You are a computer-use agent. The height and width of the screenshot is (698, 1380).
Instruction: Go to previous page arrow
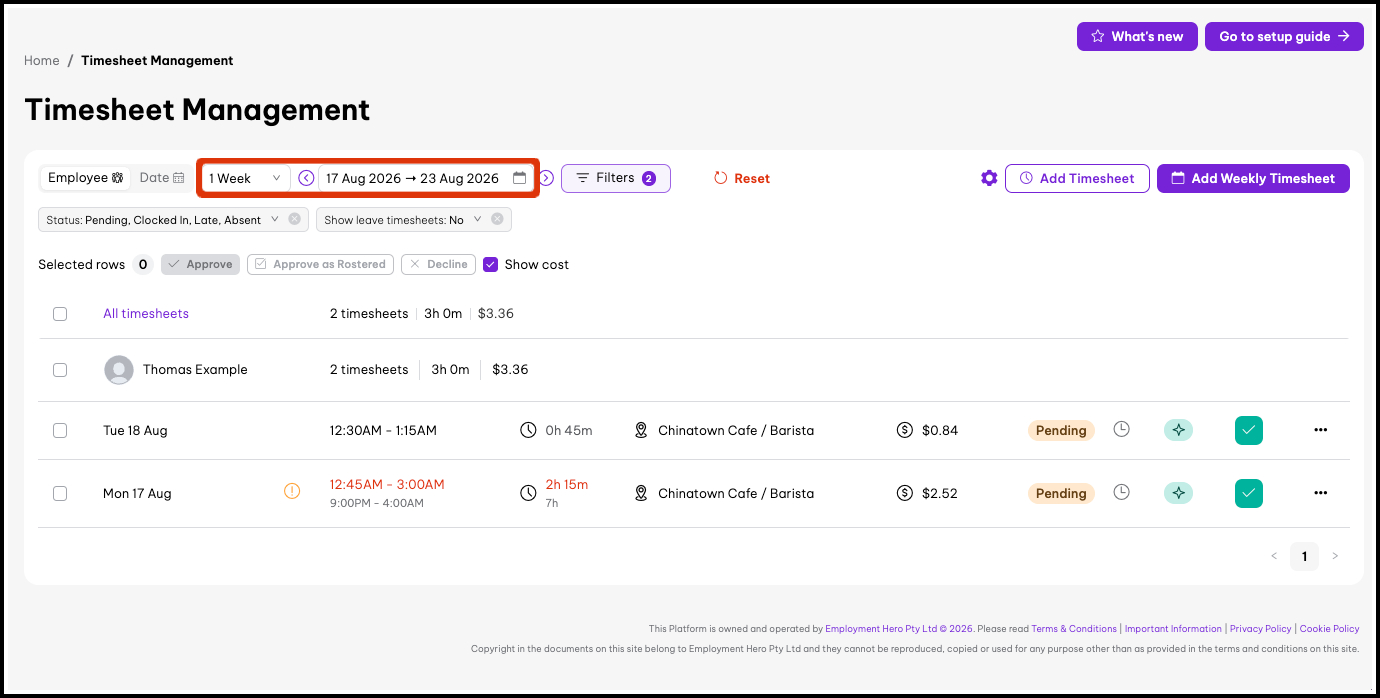pos(1274,556)
